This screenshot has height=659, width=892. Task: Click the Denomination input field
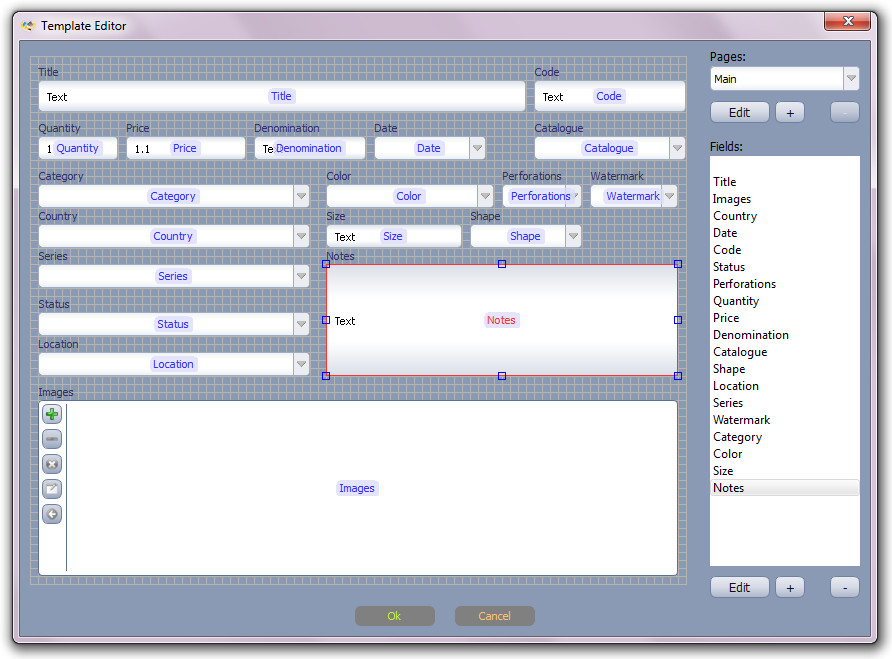309,148
